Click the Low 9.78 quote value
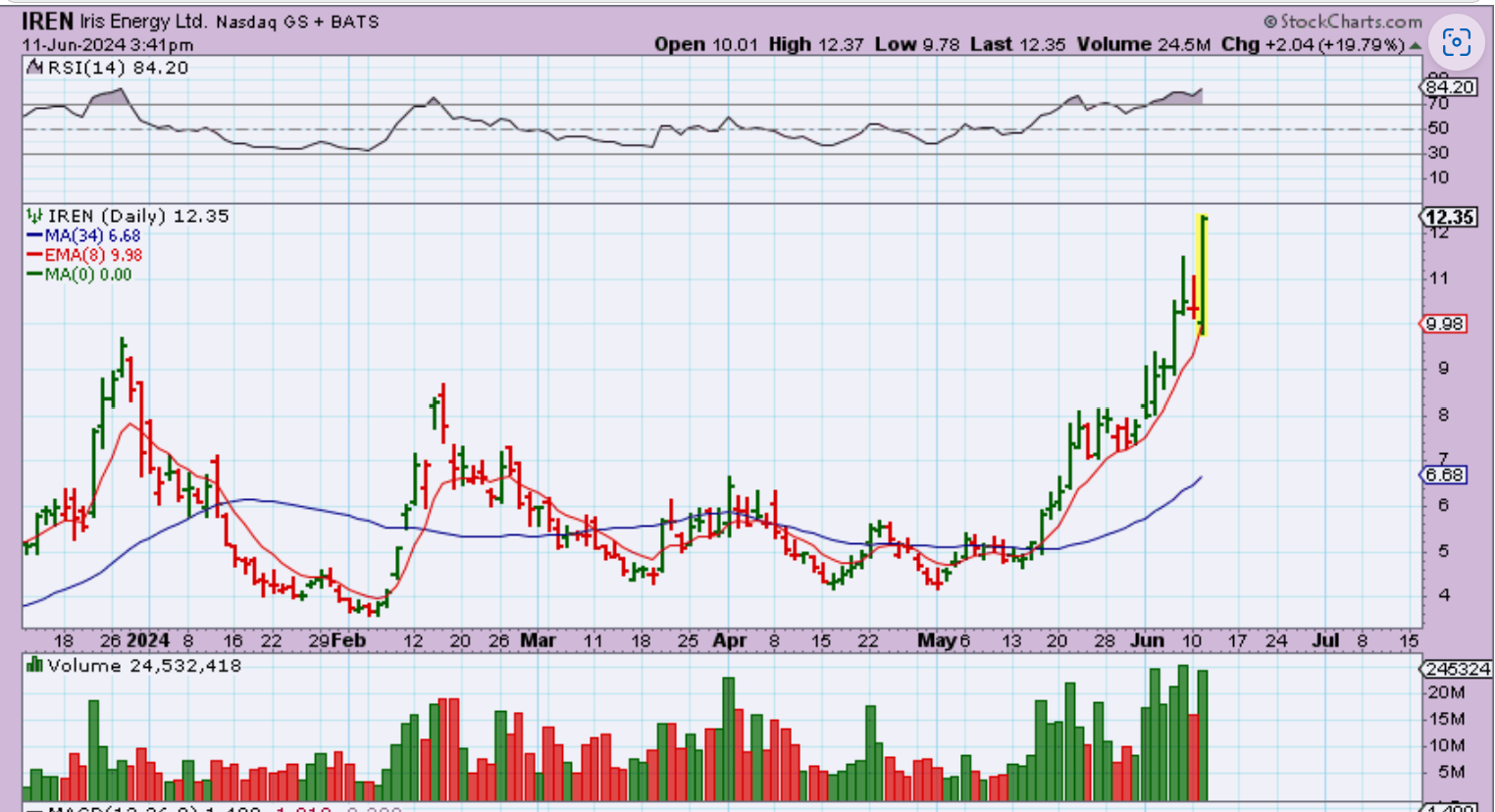Viewport: 1495px width, 812px height. click(917, 44)
